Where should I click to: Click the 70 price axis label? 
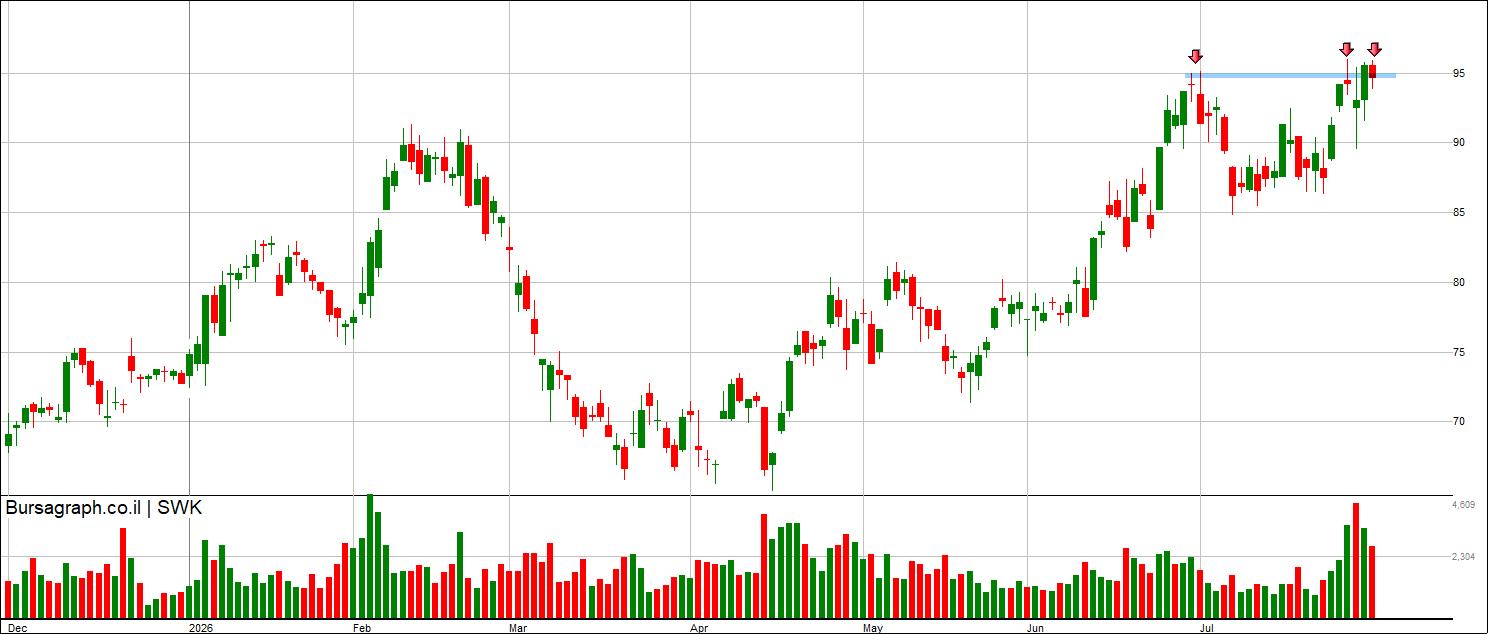1459,421
